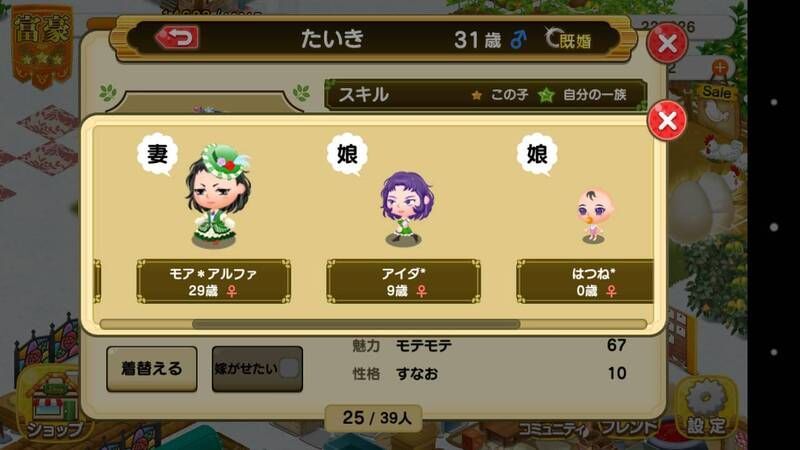Click the 着替える button
Image resolution: width=800 pixels, height=450 pixels.
click(152, 369)
